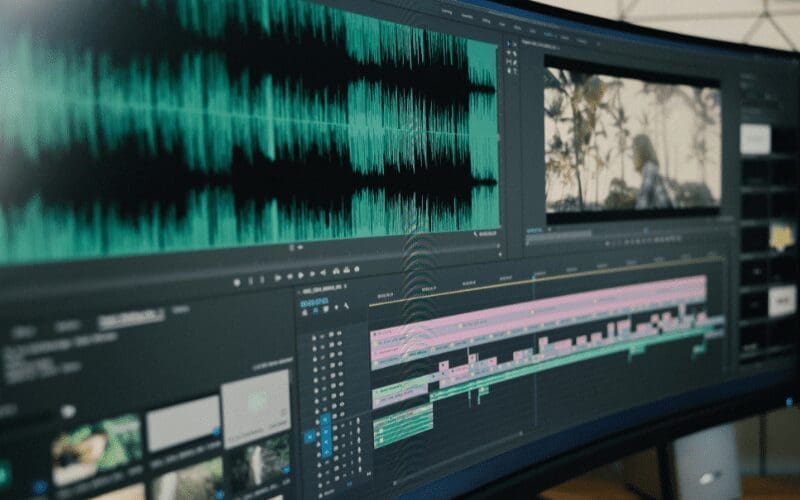Click the Overwrite edit button
This screenshot has width=800, height=500.
tap(347, 270)
